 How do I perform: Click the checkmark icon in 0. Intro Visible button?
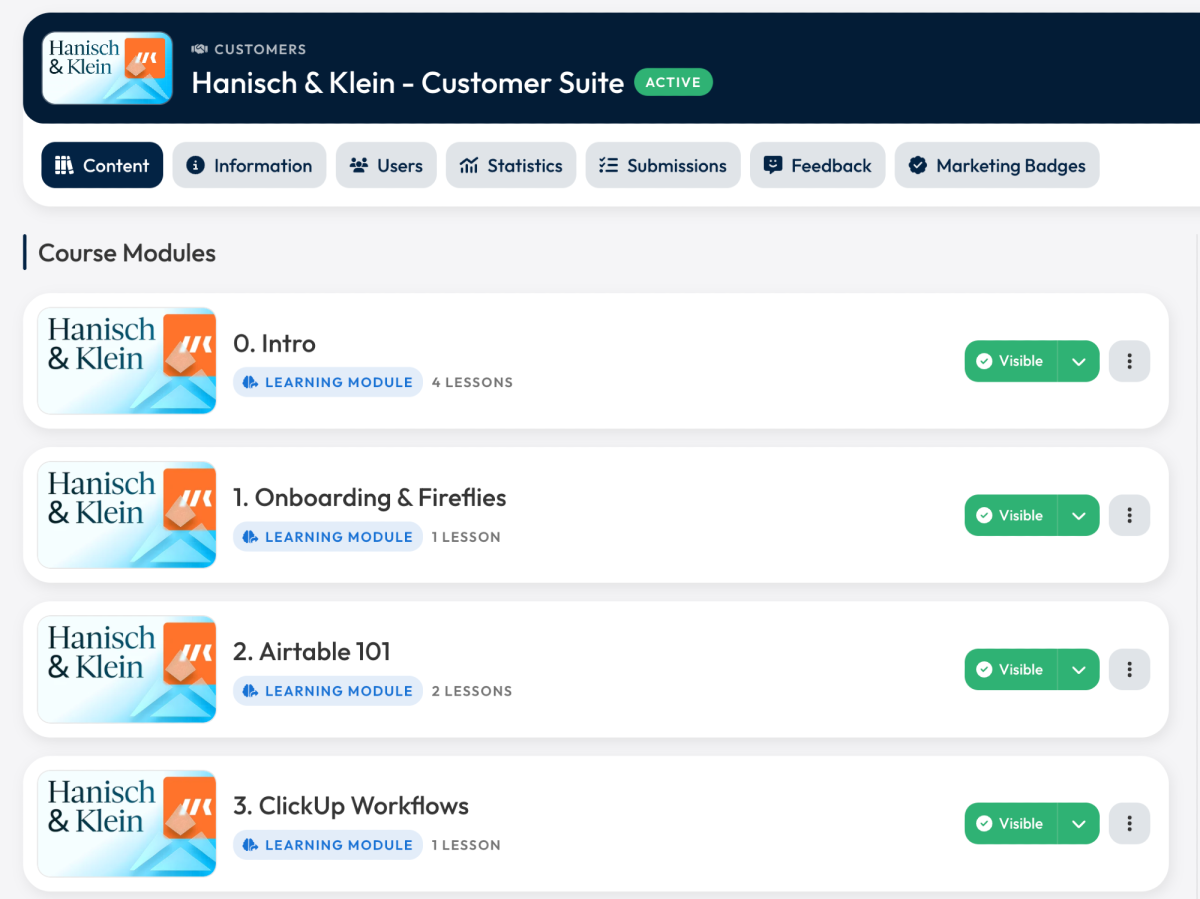984,361
